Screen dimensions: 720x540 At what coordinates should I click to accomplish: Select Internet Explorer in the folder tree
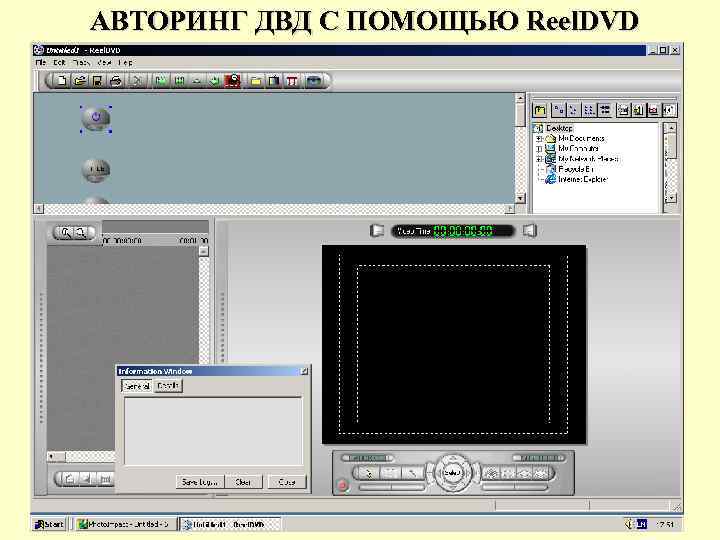(583, 179)
